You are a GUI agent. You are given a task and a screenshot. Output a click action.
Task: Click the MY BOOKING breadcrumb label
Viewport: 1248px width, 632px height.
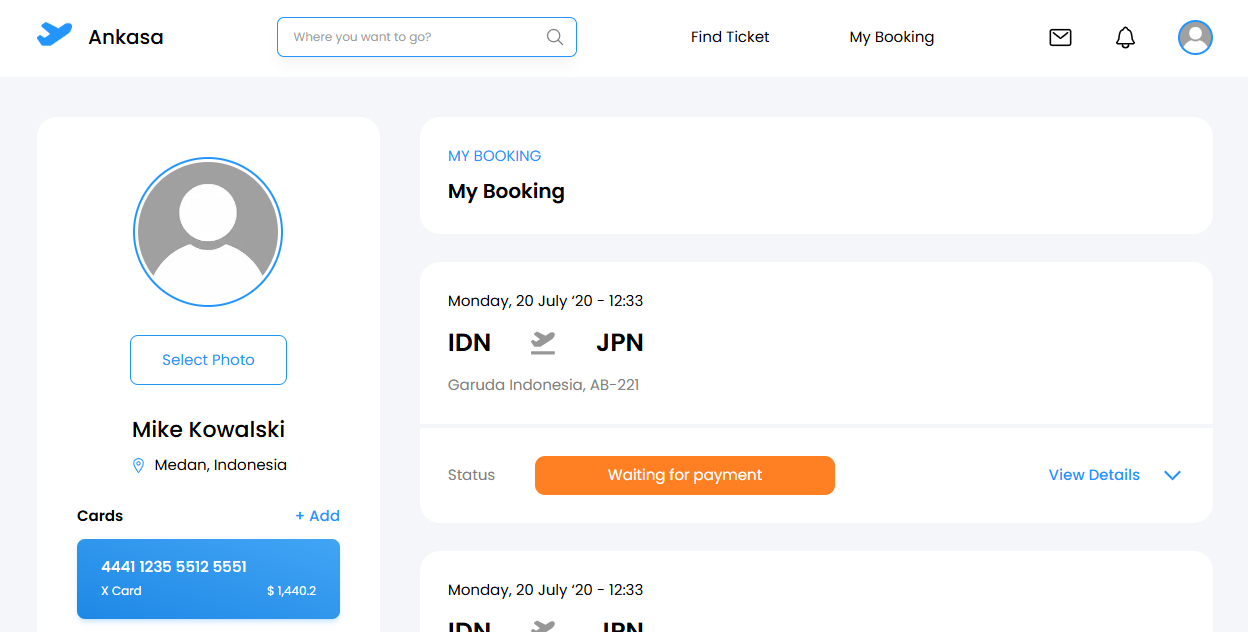tap(494, 156)
